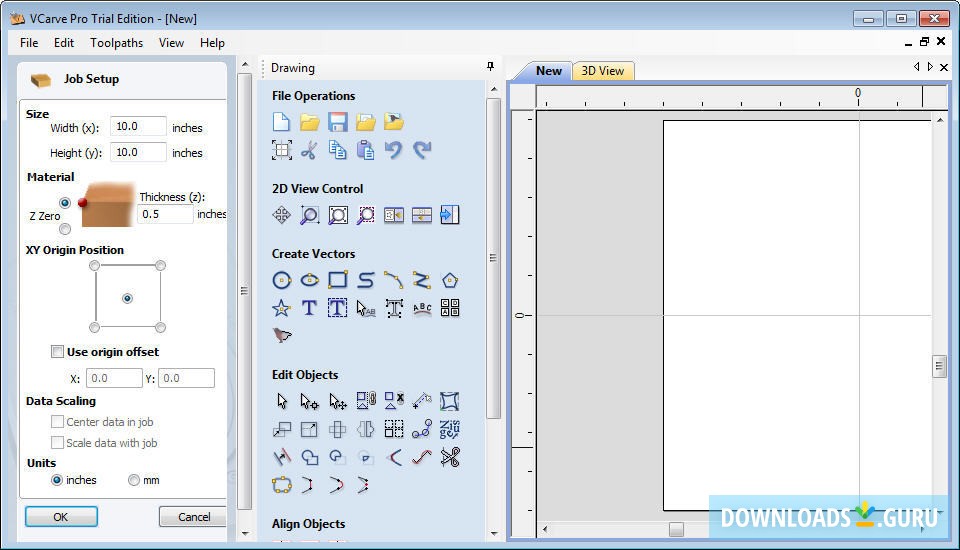Screen dimensions: 960x550
Task: Click the Height (y) input field
Action: (138, 152)
